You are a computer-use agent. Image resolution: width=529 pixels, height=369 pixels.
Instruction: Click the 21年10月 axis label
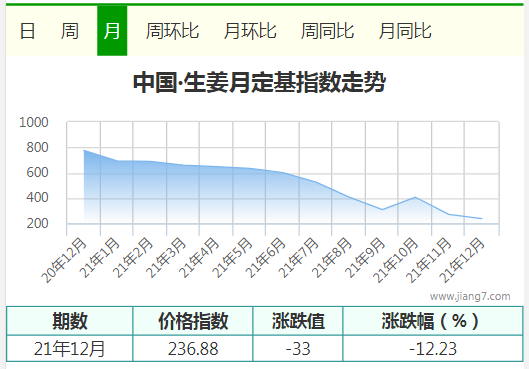(395, 260)
